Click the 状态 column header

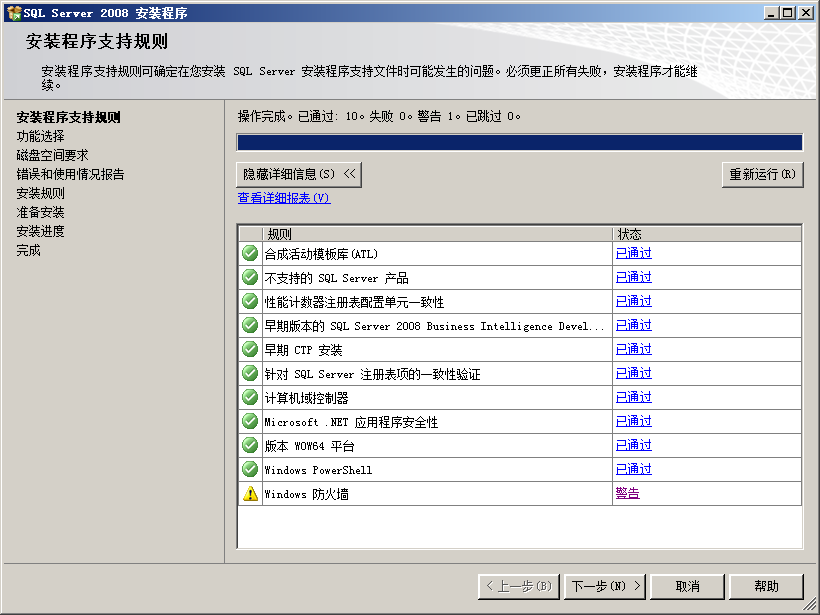coord(706,233)
